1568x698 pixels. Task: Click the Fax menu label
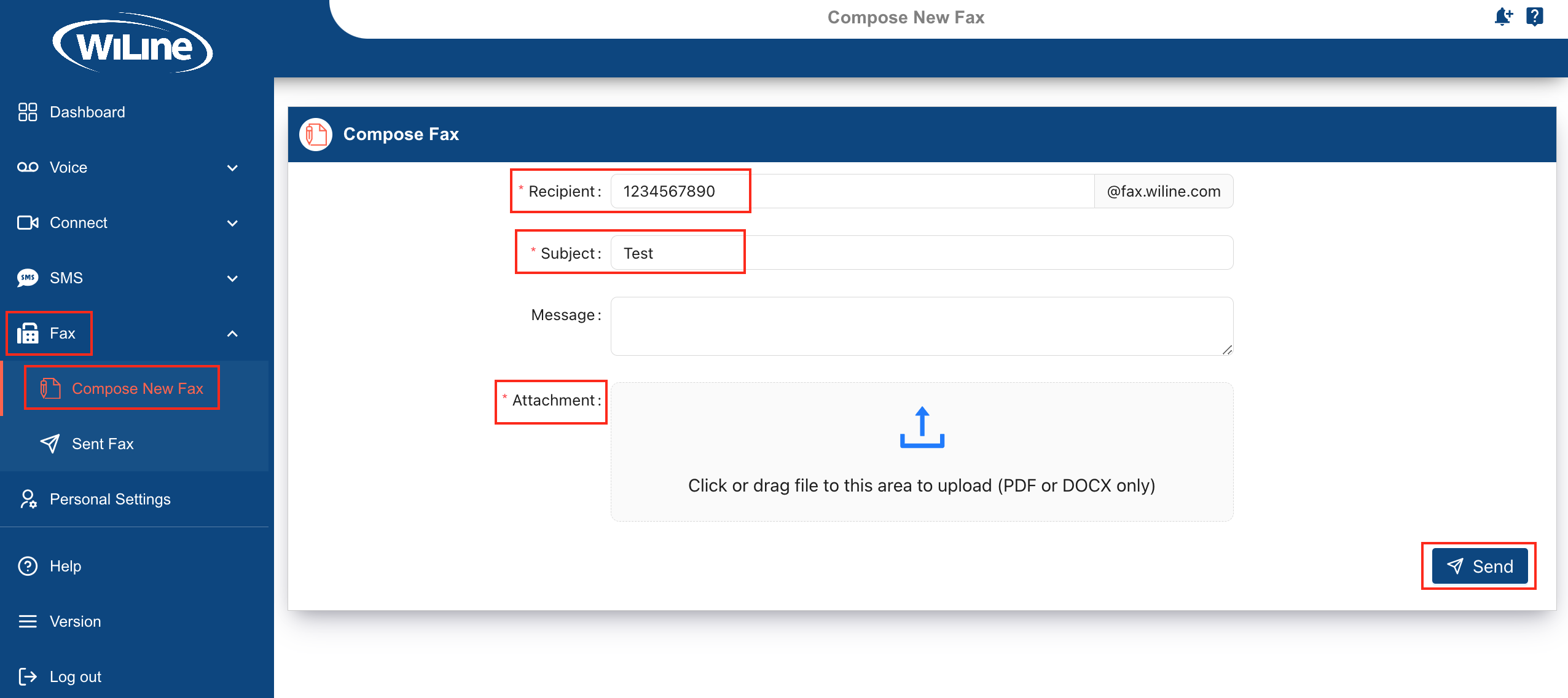tap(63, 333)
